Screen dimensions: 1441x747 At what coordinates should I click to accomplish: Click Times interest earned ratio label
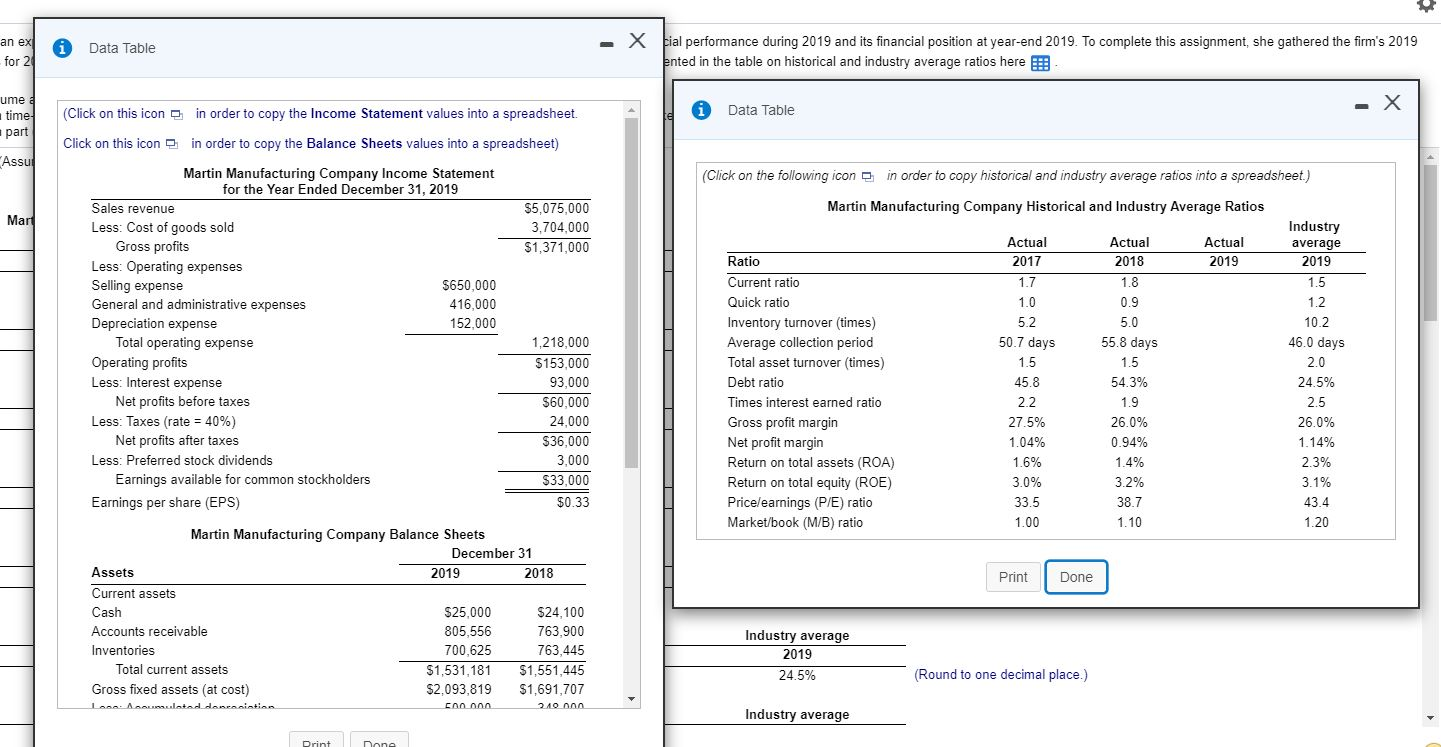[804, 403]
